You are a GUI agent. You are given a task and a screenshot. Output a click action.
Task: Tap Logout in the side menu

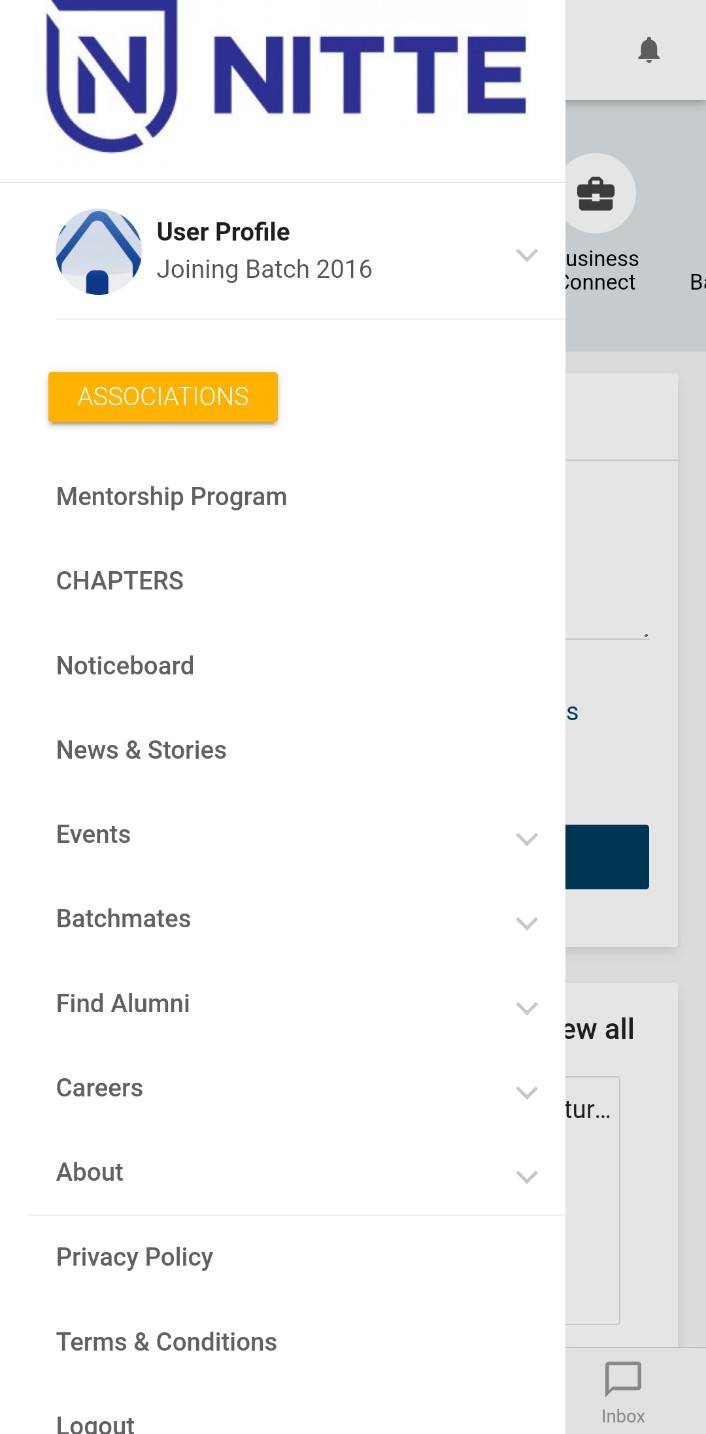click(95, 1423)
